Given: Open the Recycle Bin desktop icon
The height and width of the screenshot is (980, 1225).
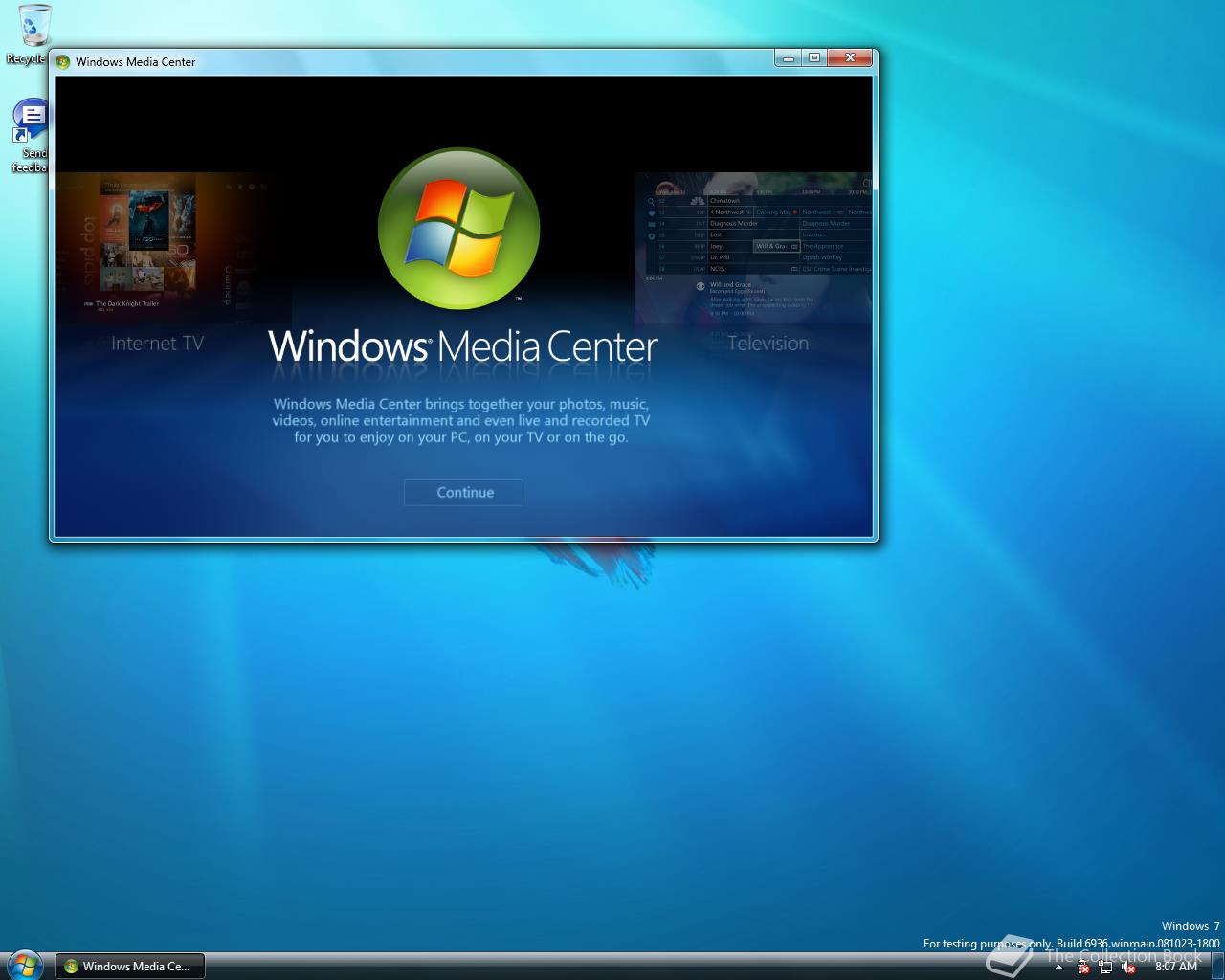Looking at the screenshot, I should click(29, 34).
